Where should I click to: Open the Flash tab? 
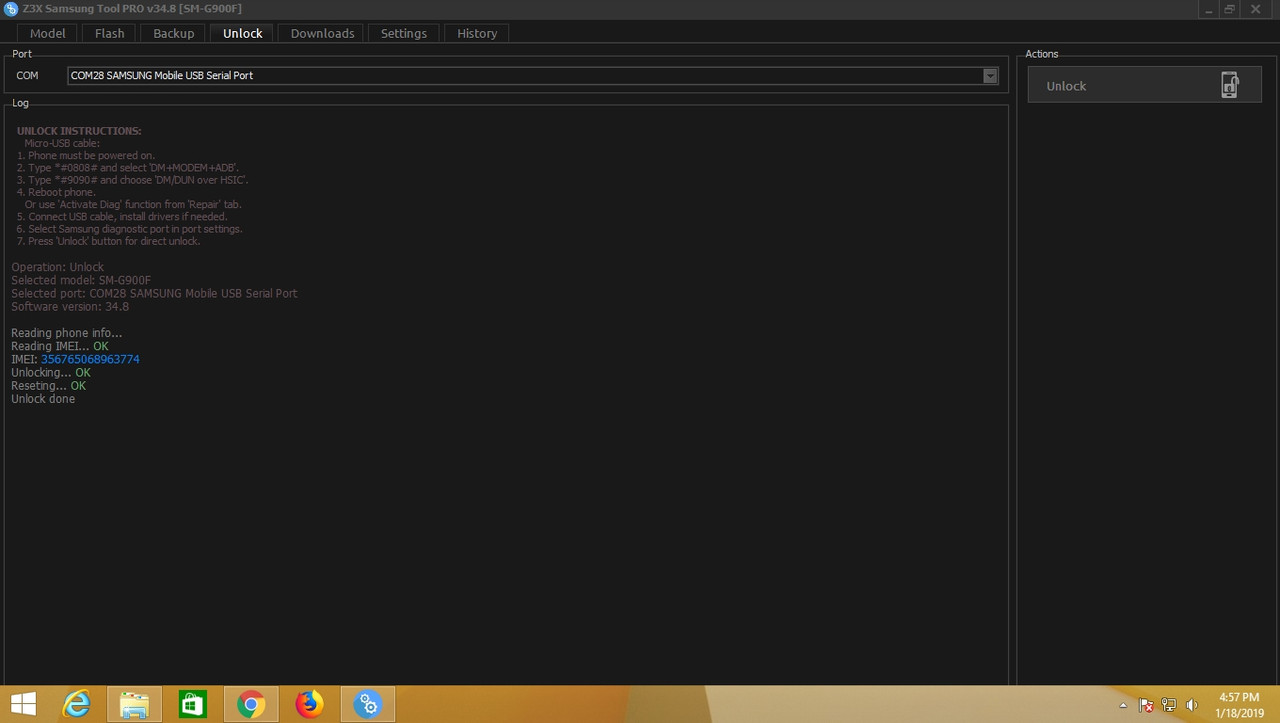(110, 33)
